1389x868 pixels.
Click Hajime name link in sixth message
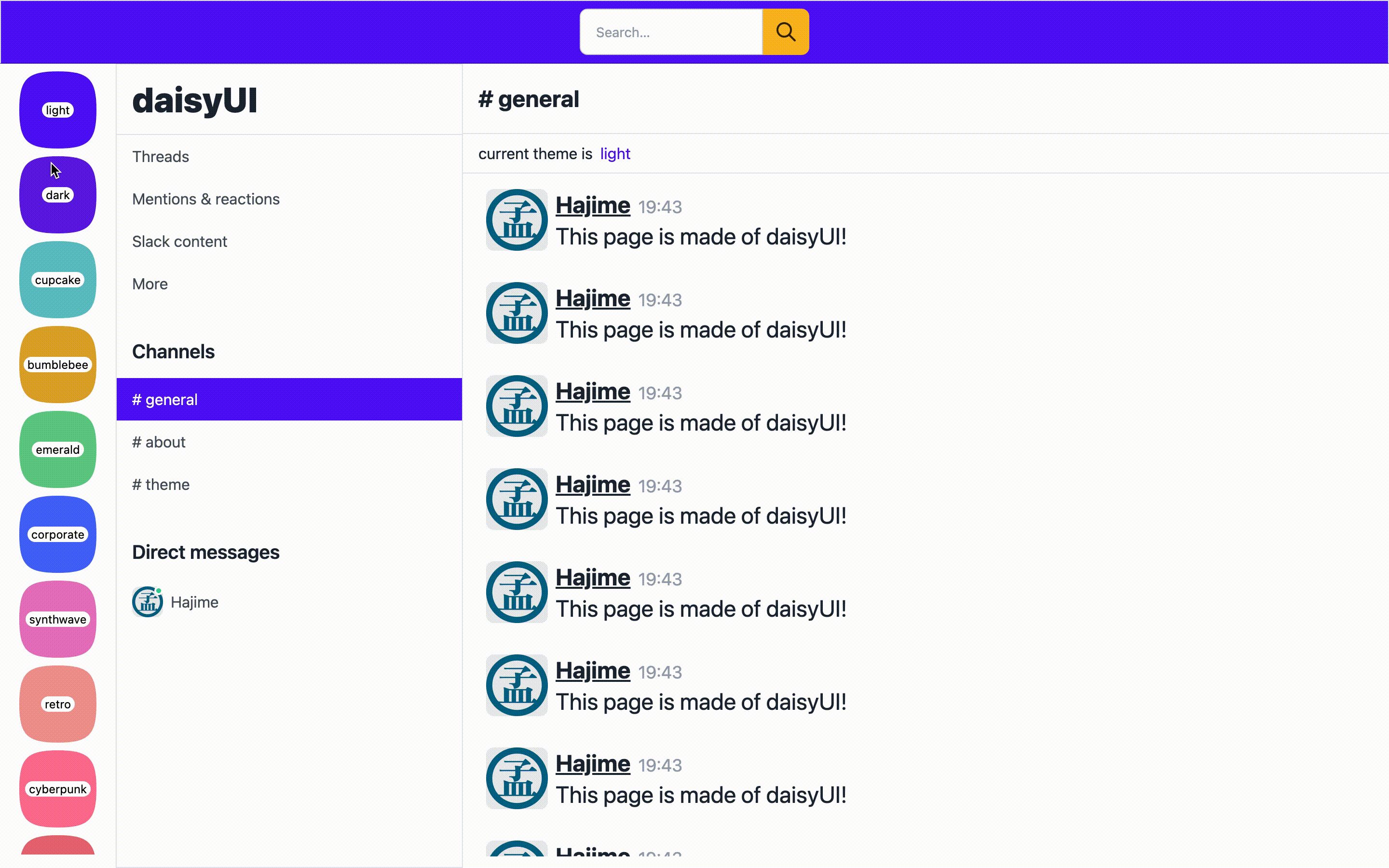coord(593,670)
